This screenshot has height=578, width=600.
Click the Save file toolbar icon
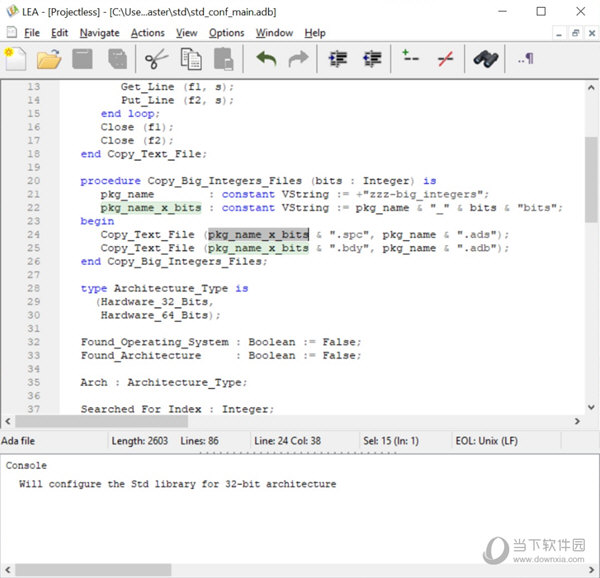point(82,59)
